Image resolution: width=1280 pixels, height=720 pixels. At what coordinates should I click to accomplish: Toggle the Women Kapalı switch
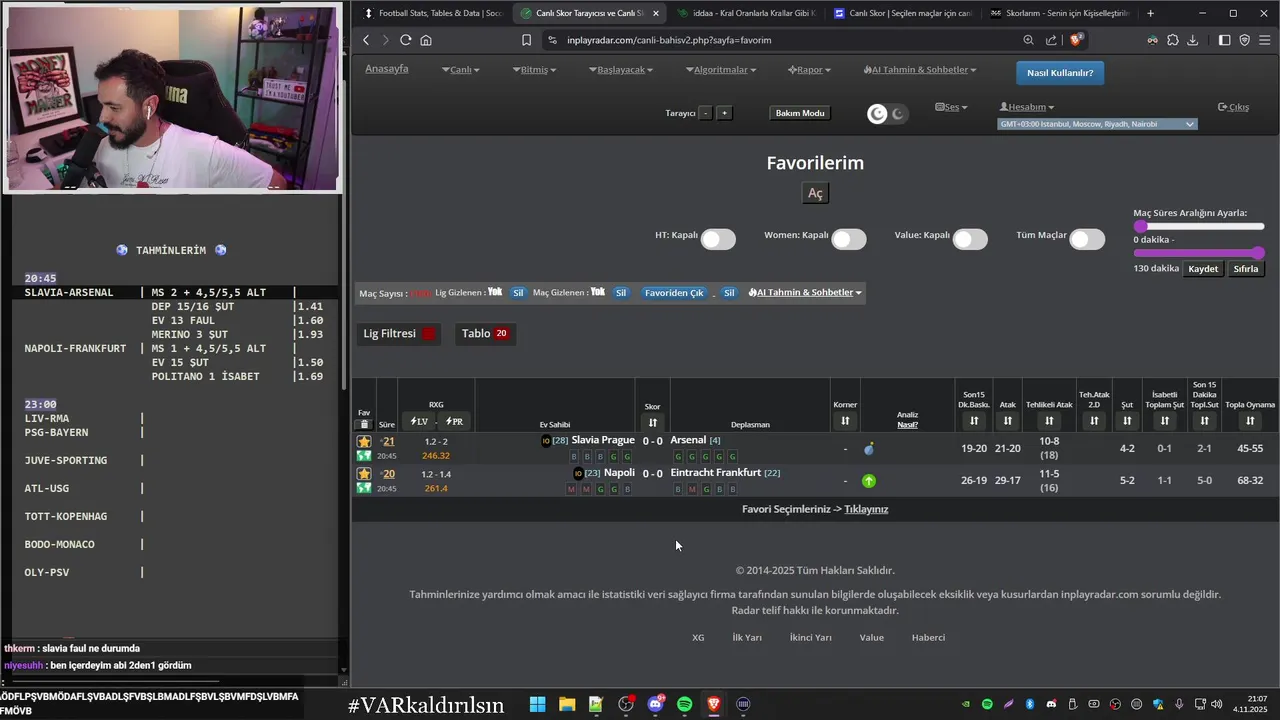(x=849, y=239)
